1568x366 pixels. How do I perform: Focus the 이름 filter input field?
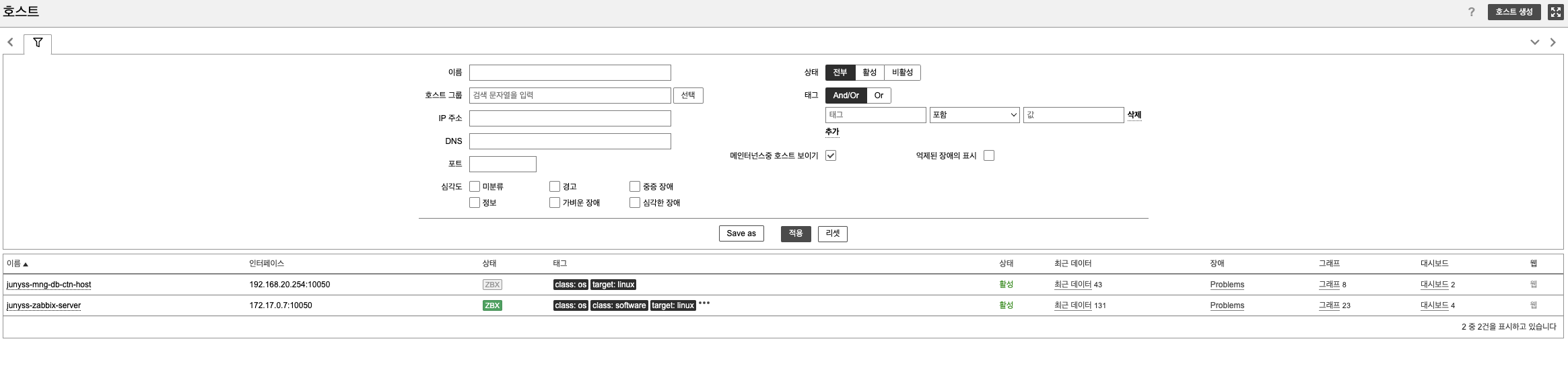(x=570, y=73)
